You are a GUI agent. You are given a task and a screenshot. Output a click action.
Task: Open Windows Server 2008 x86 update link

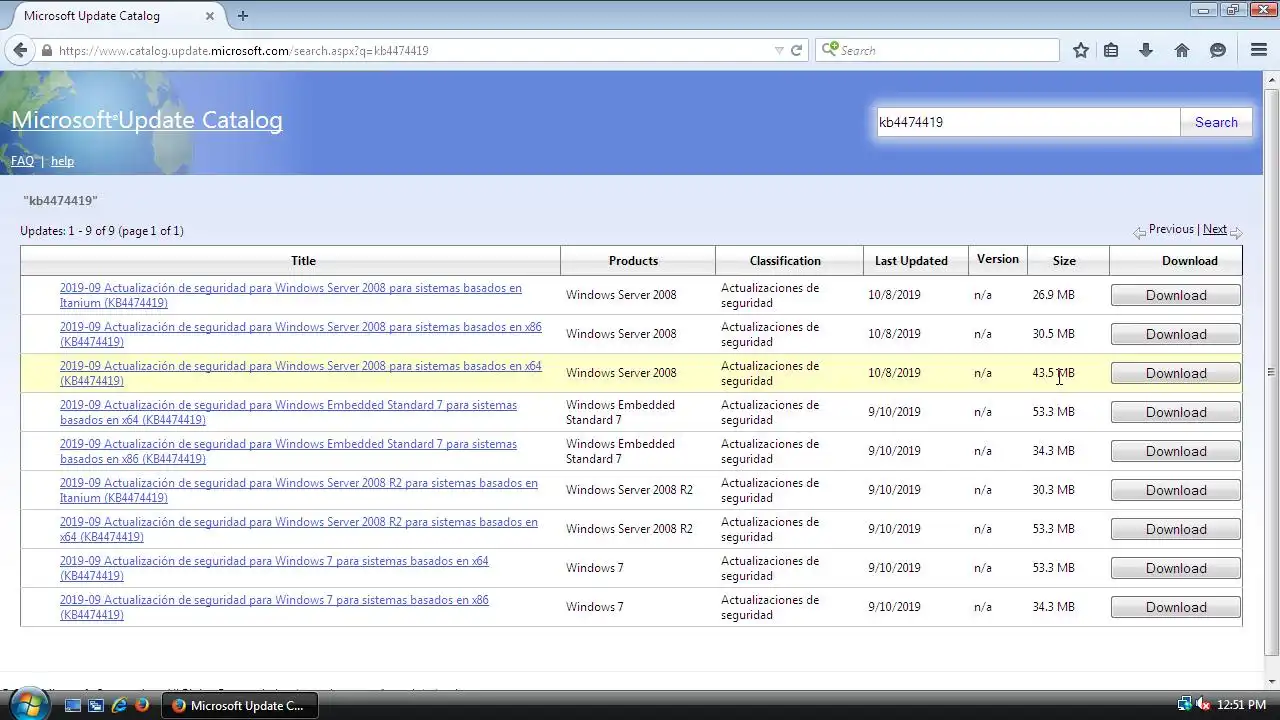pyautogui.click(x=300, y=334)
